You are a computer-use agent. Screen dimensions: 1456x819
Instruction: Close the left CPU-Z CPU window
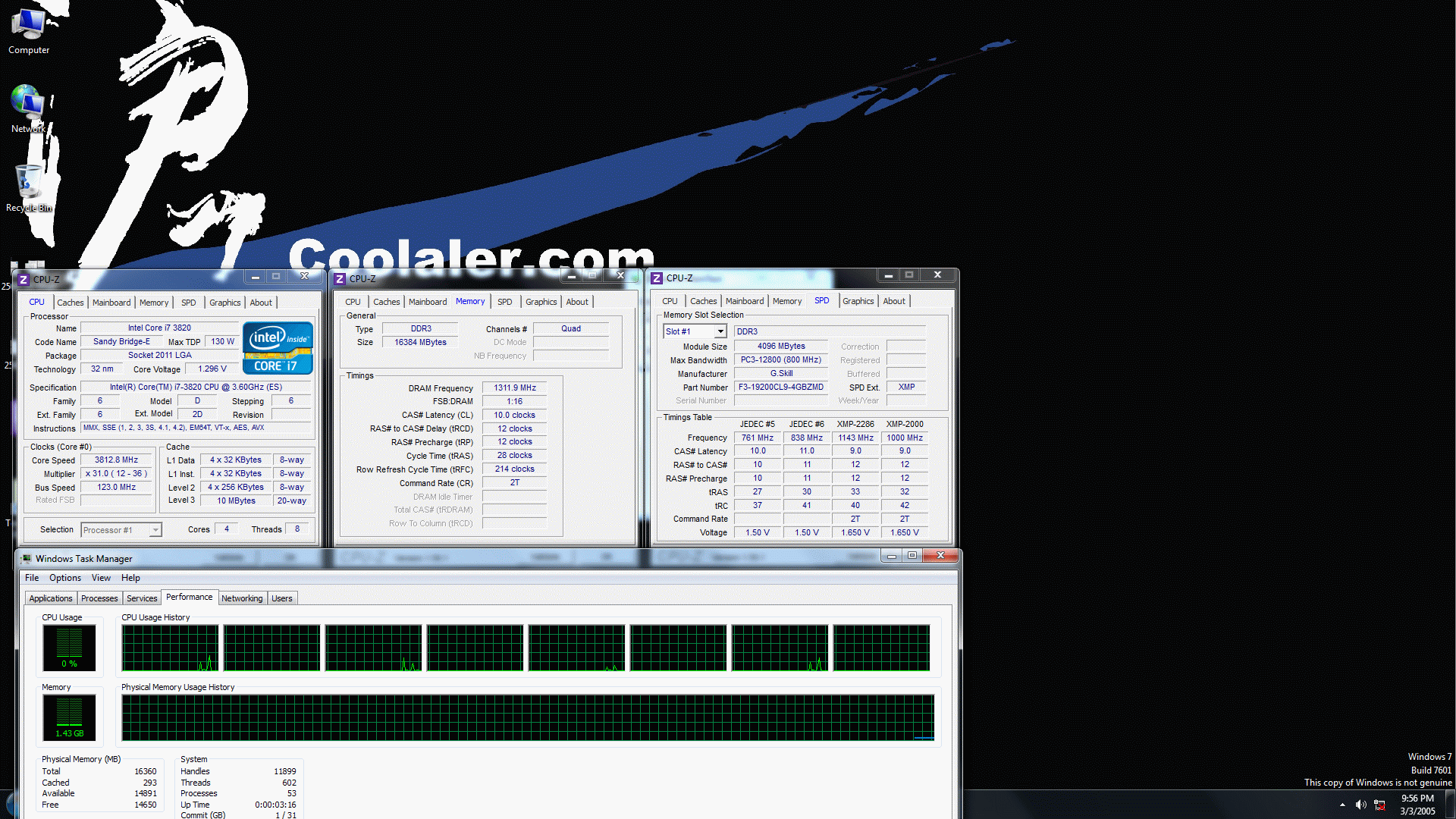(304, 277)
